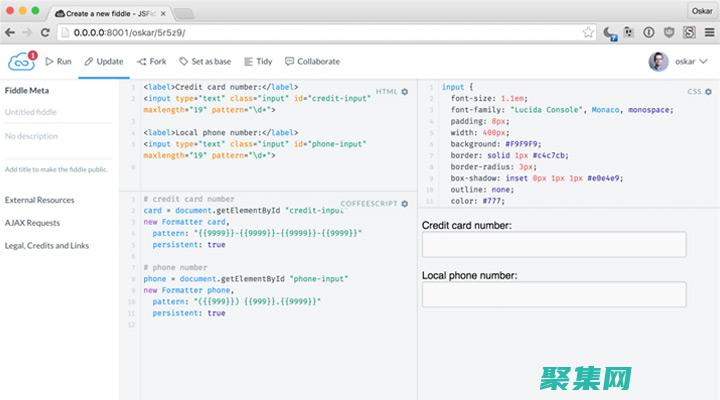This screenshot has height=400, width=720.
Task: Expand the oskar account dropdown
Action: tap(703, 62)
